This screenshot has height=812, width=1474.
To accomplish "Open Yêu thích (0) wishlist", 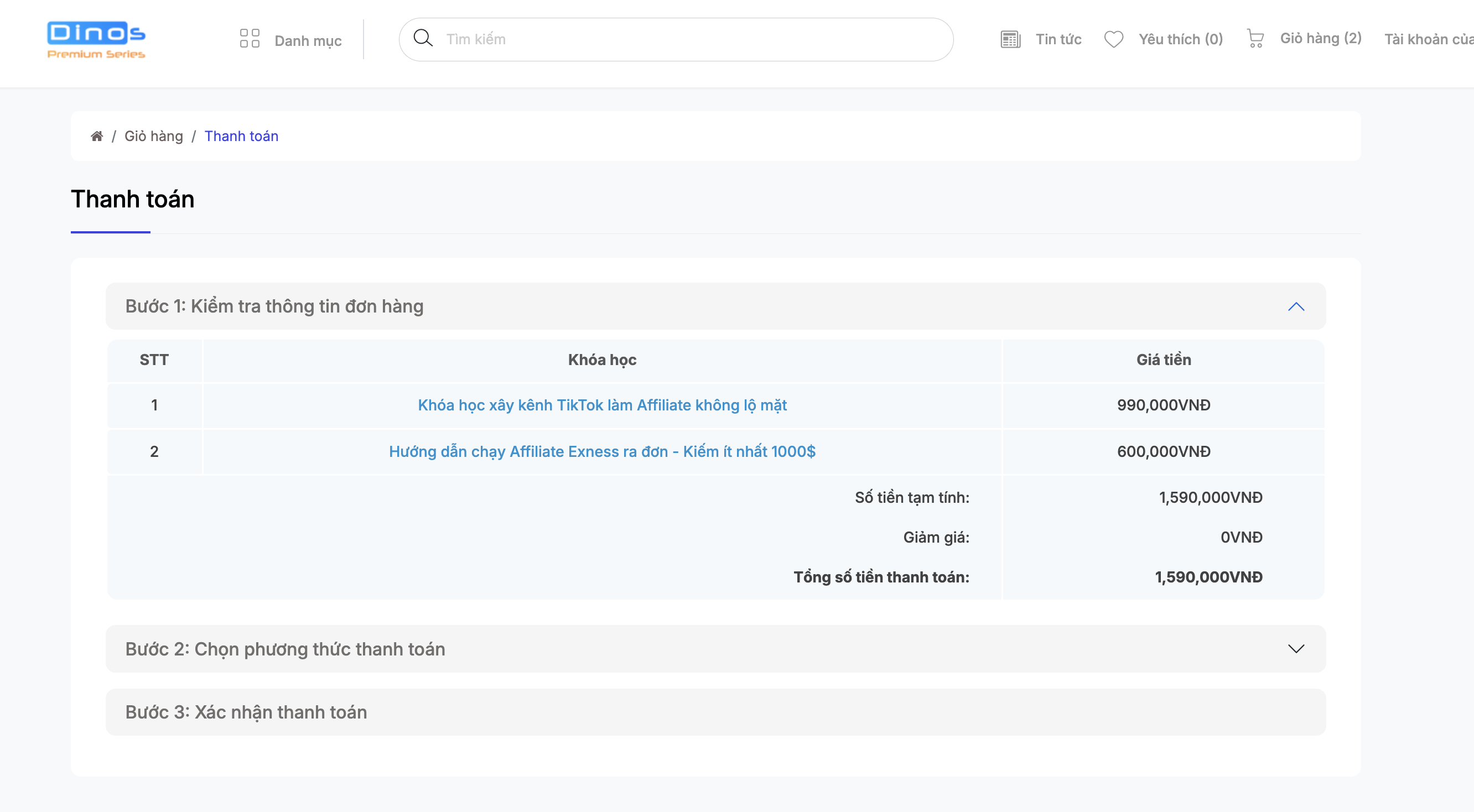I will [x=1180, y=39].
